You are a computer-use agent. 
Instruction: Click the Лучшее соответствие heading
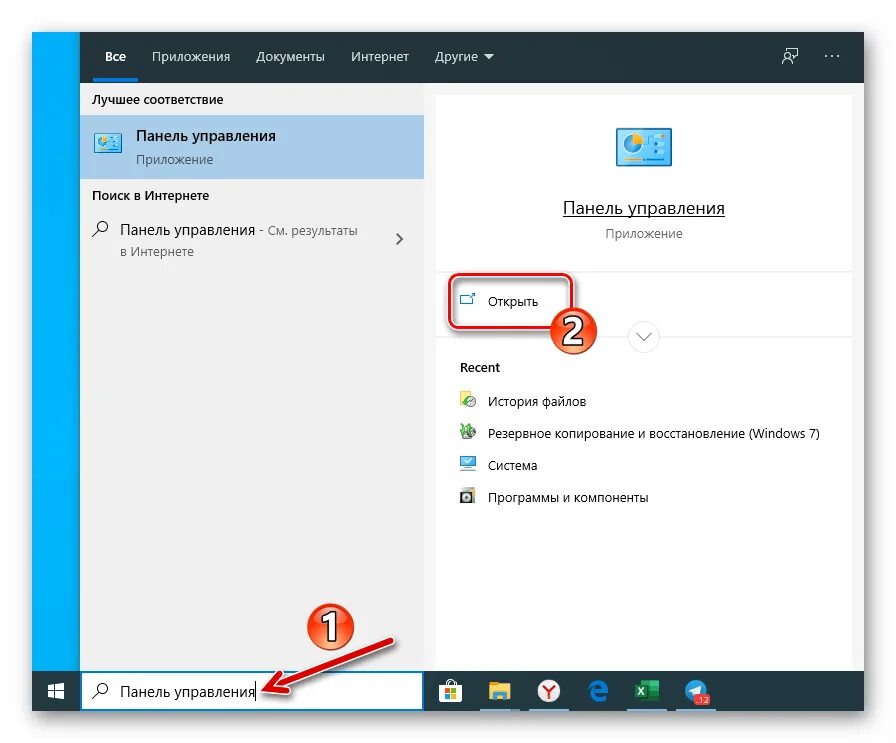(x=158, y=99)
